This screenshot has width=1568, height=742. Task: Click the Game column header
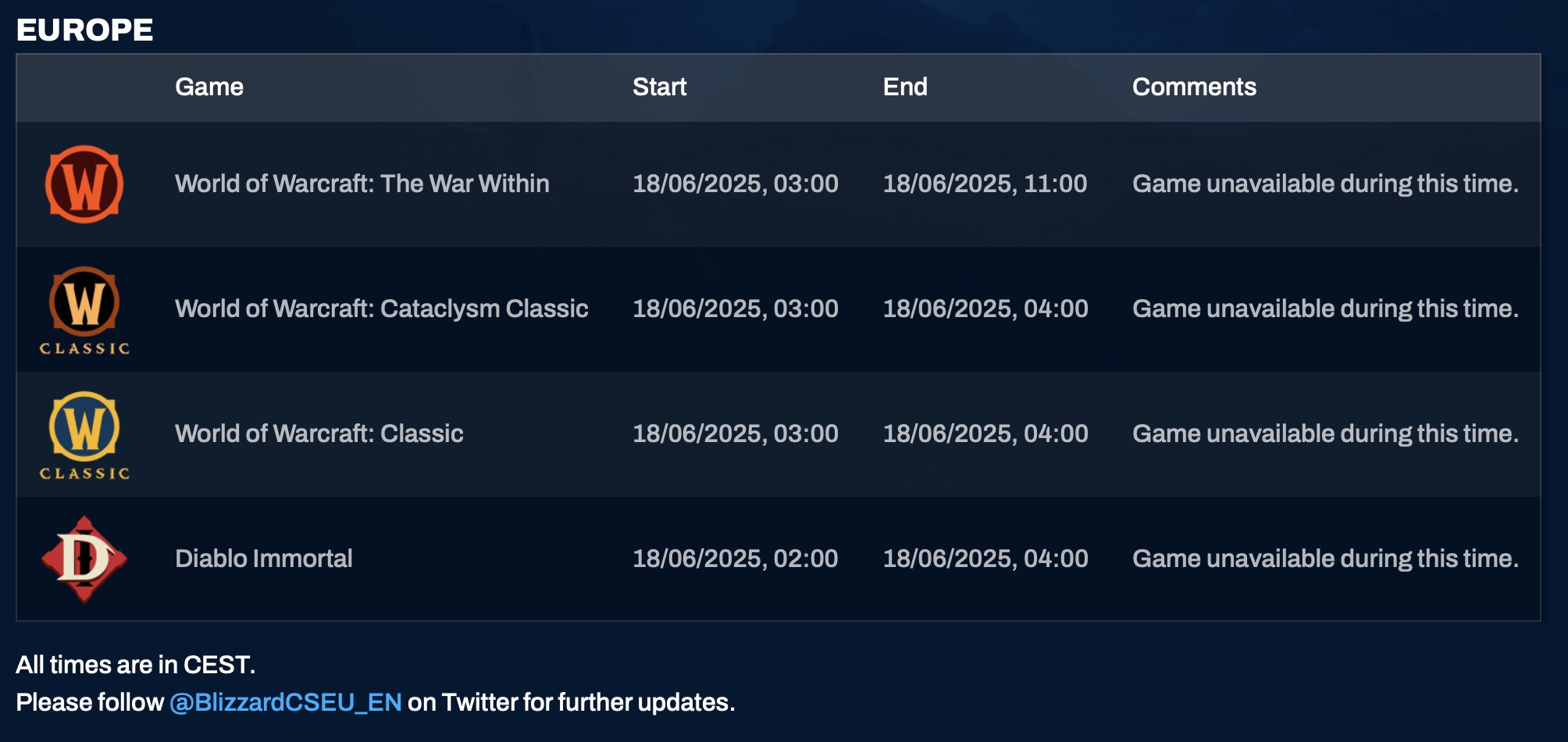[x=209, y=87]
